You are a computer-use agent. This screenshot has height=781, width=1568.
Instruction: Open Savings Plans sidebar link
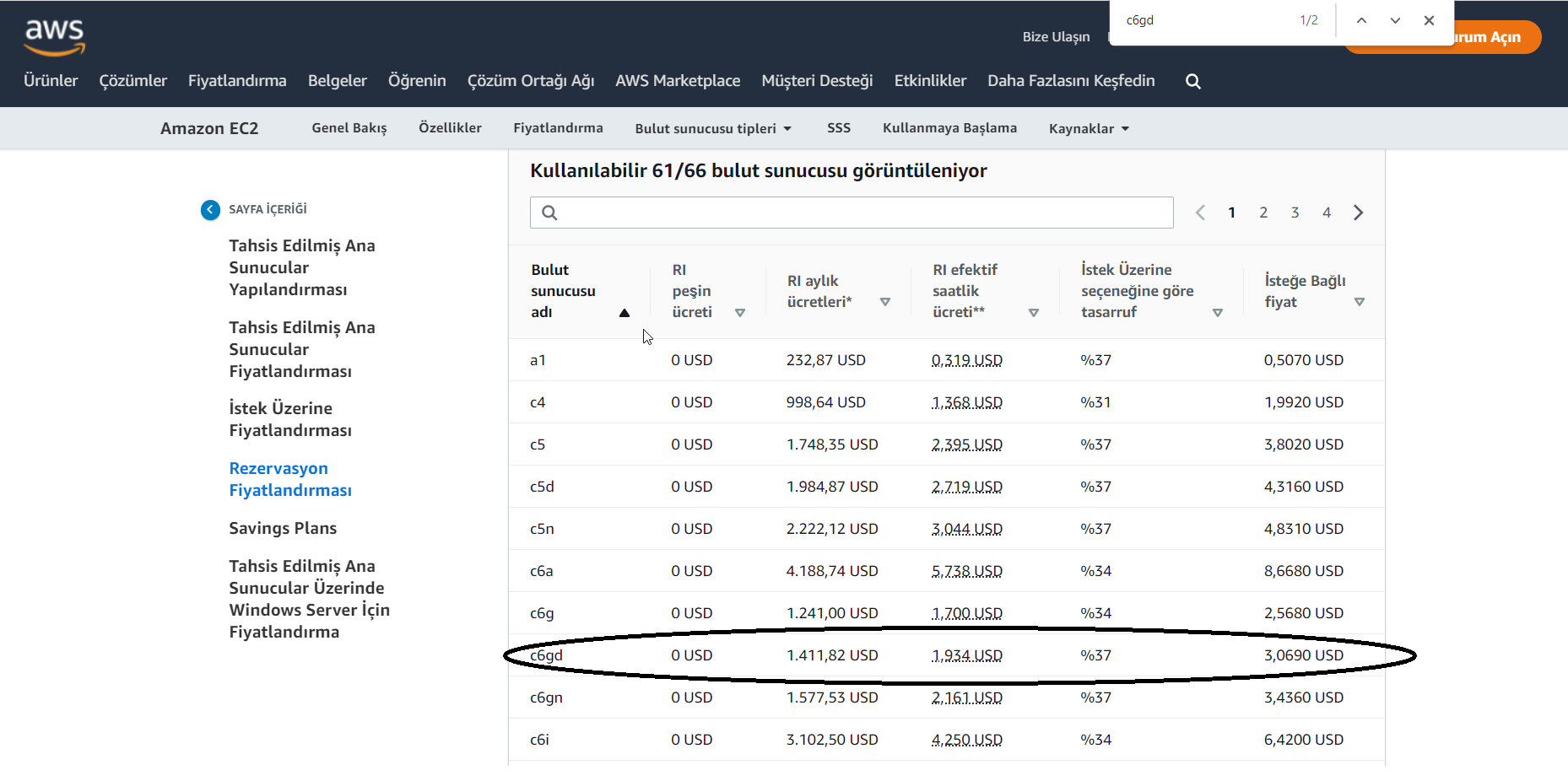(x=283, y=528)
